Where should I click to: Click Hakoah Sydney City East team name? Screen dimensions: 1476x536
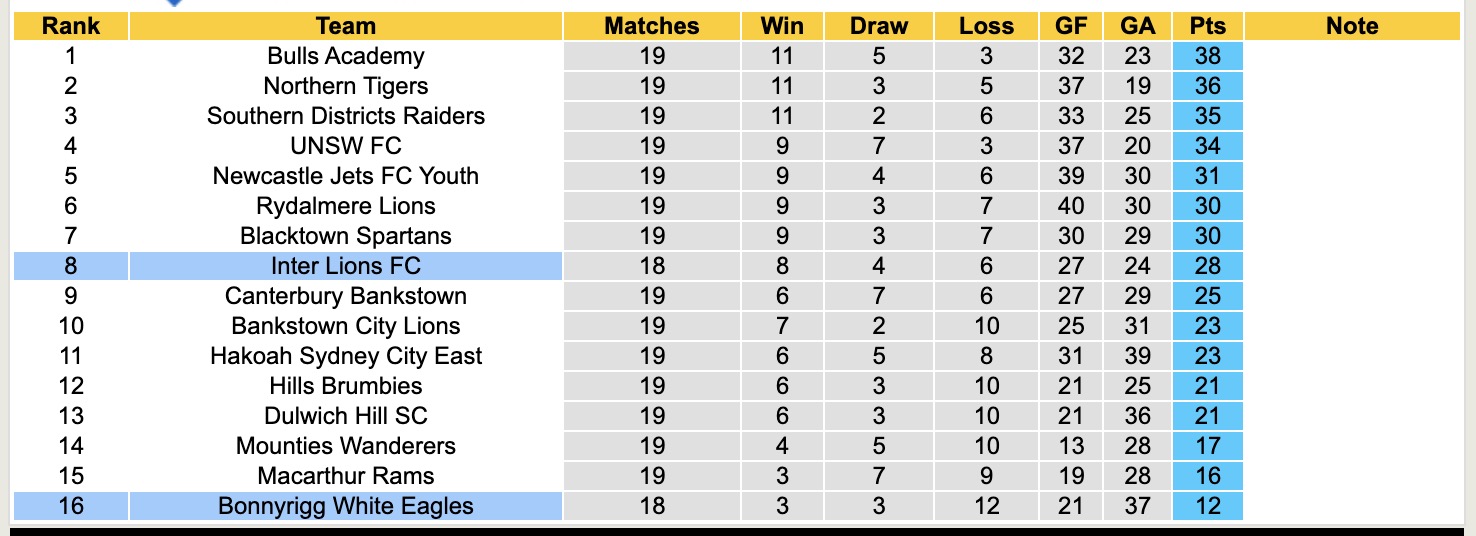pyautogui.click(x=345, y=356)
